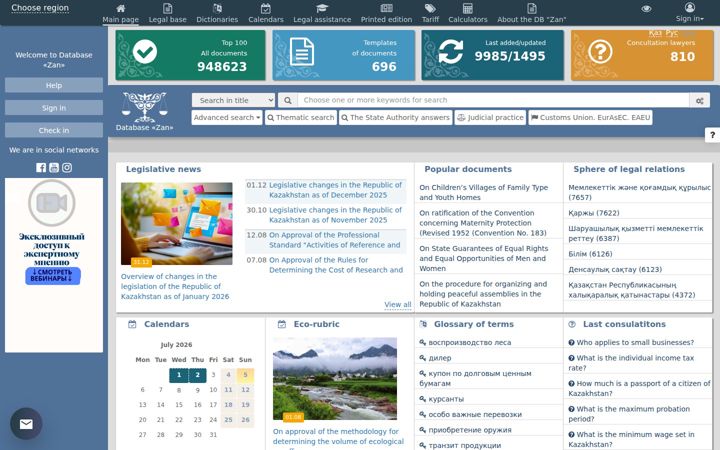Select July 1 in the calendar
This screenshot has width=720, height=450.
[179, 375]
